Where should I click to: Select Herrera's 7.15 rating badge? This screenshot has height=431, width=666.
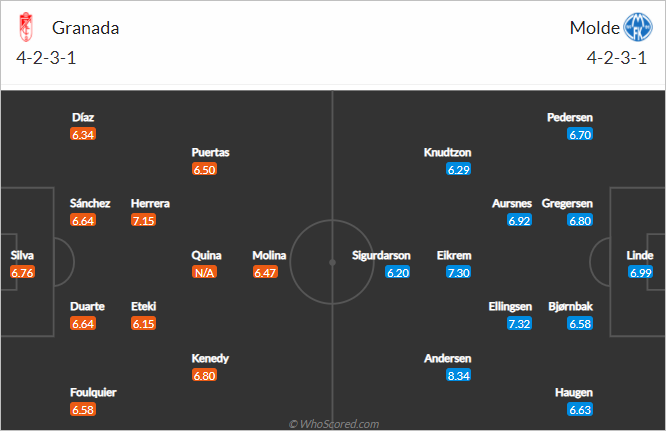(x=144, y=220)
